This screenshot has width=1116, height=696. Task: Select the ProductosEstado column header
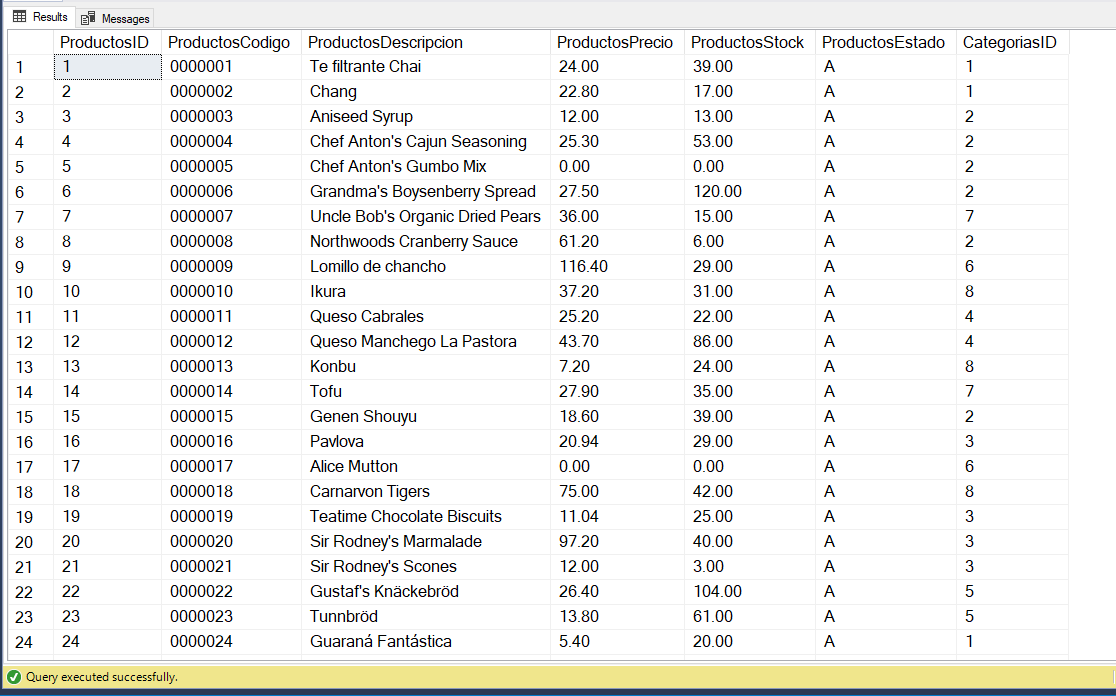tap(885, 43)
